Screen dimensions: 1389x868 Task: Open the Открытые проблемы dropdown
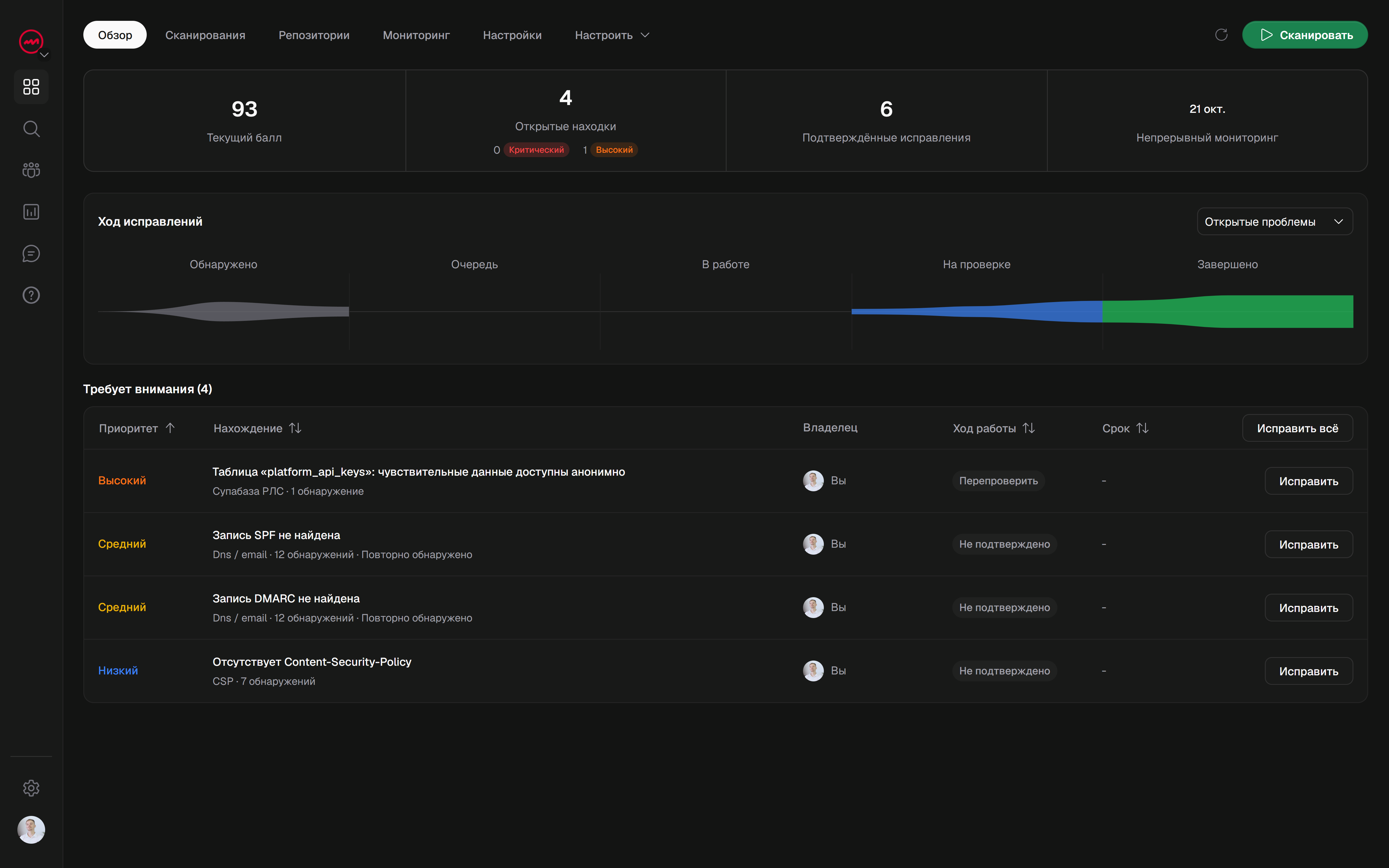click(x=1274, y=222)
